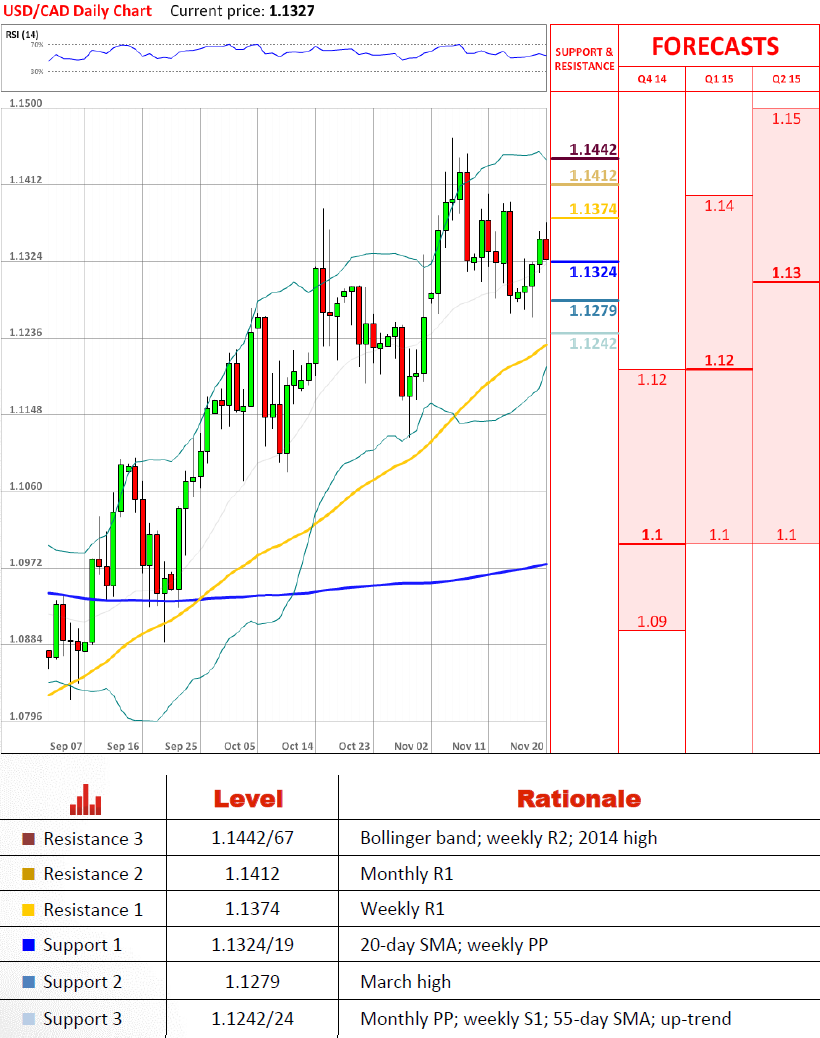820x1038 pixels.
Task: Select the Q1 15 forecast column header
Action: click(719, 79)
